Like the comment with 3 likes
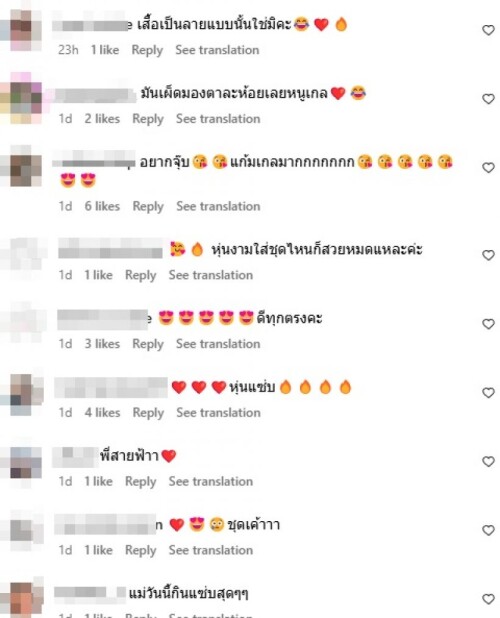Viewport: 500px width, 618px height. click(488, 324)
